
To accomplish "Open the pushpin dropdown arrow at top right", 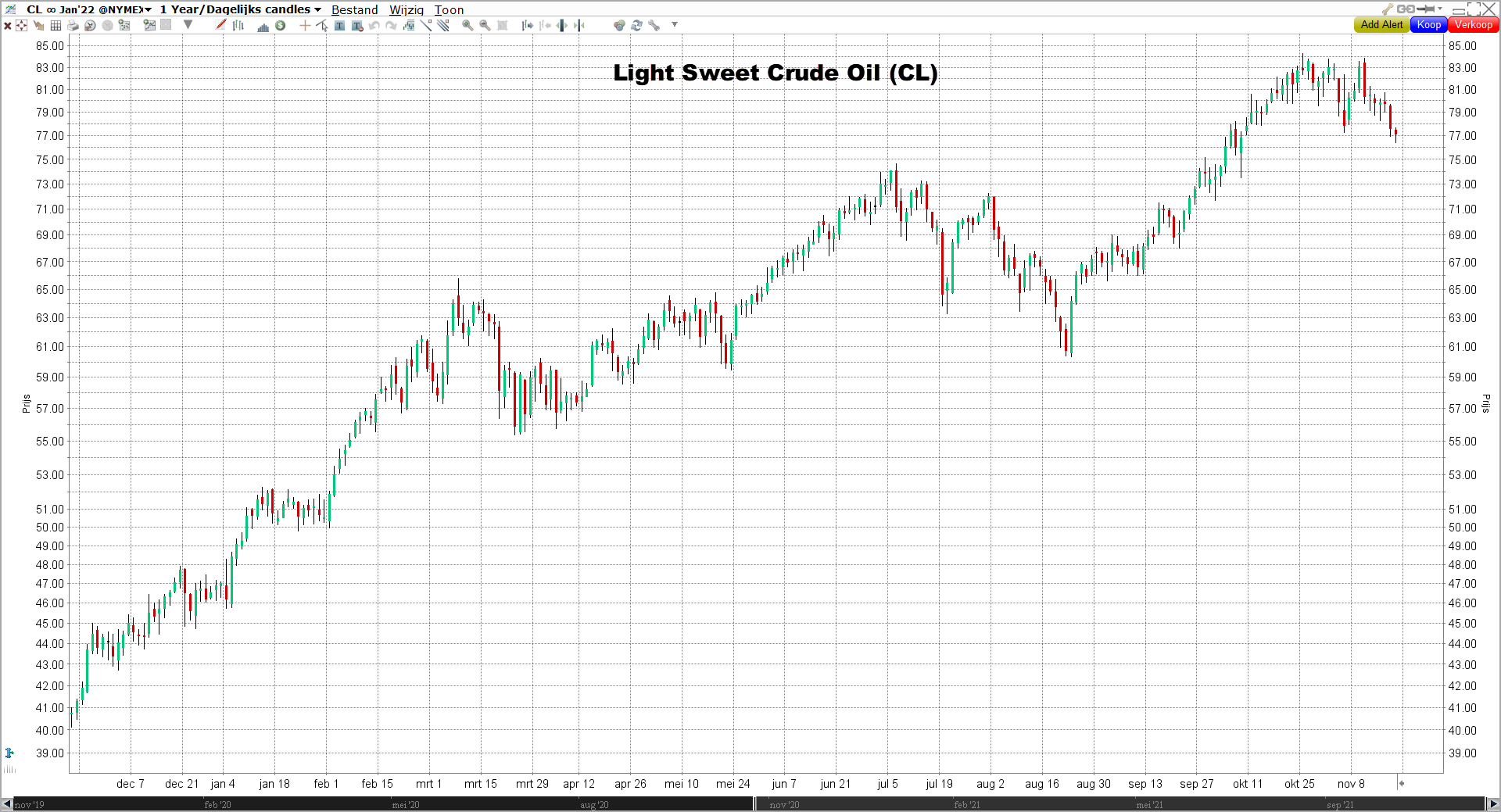I will [1440, 9].
